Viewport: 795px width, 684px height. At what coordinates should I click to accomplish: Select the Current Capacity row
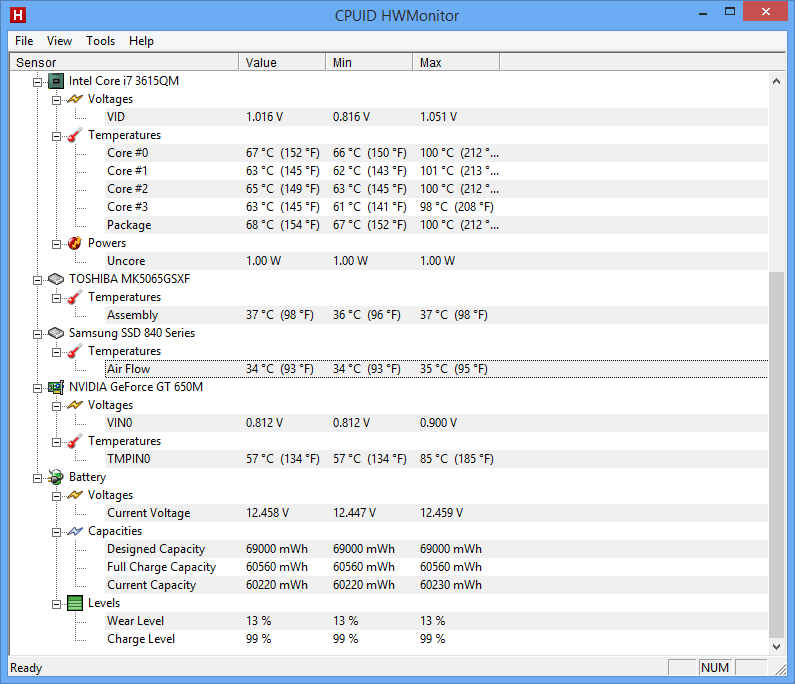(436, 585)
